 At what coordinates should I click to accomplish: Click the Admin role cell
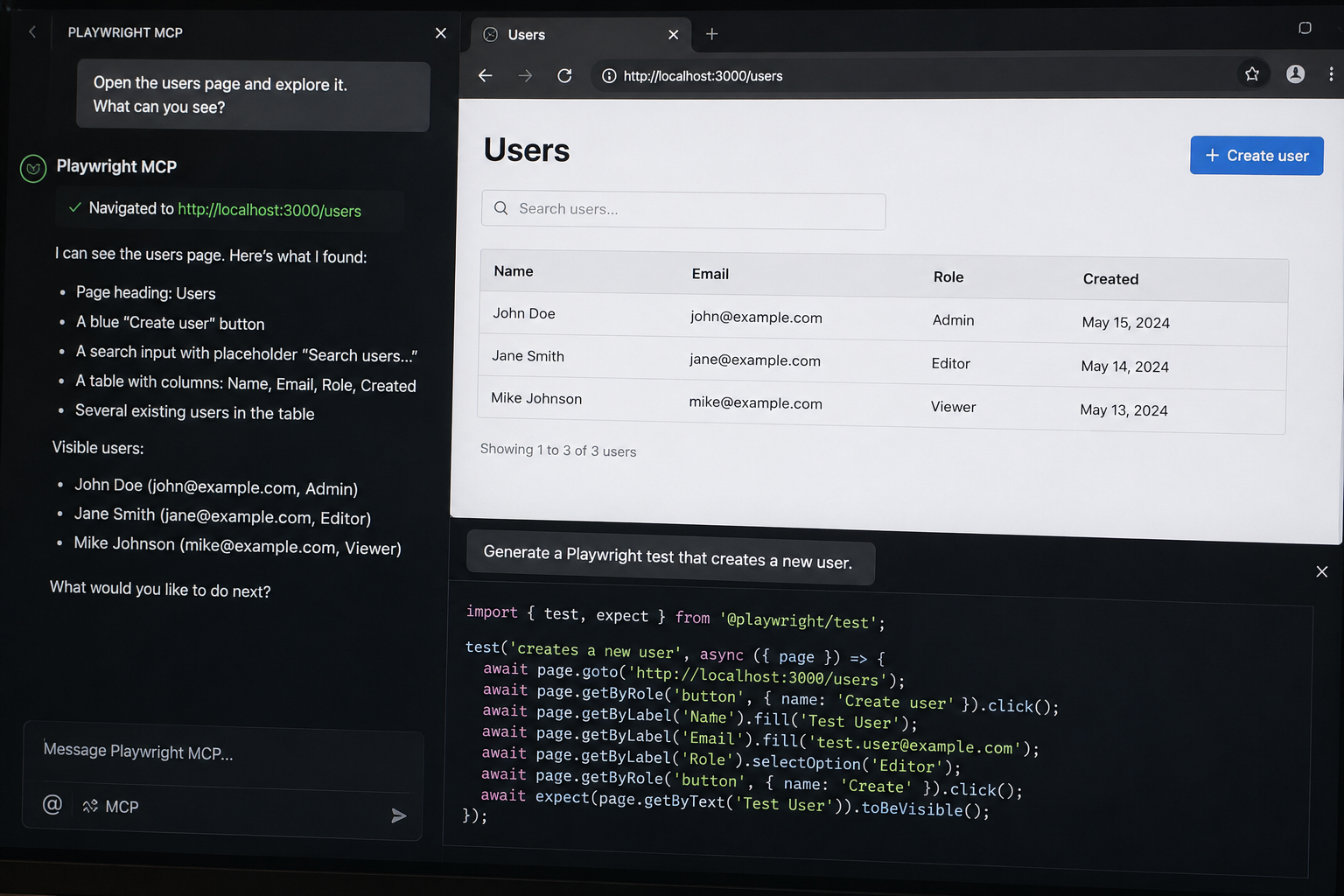point(954,320)
